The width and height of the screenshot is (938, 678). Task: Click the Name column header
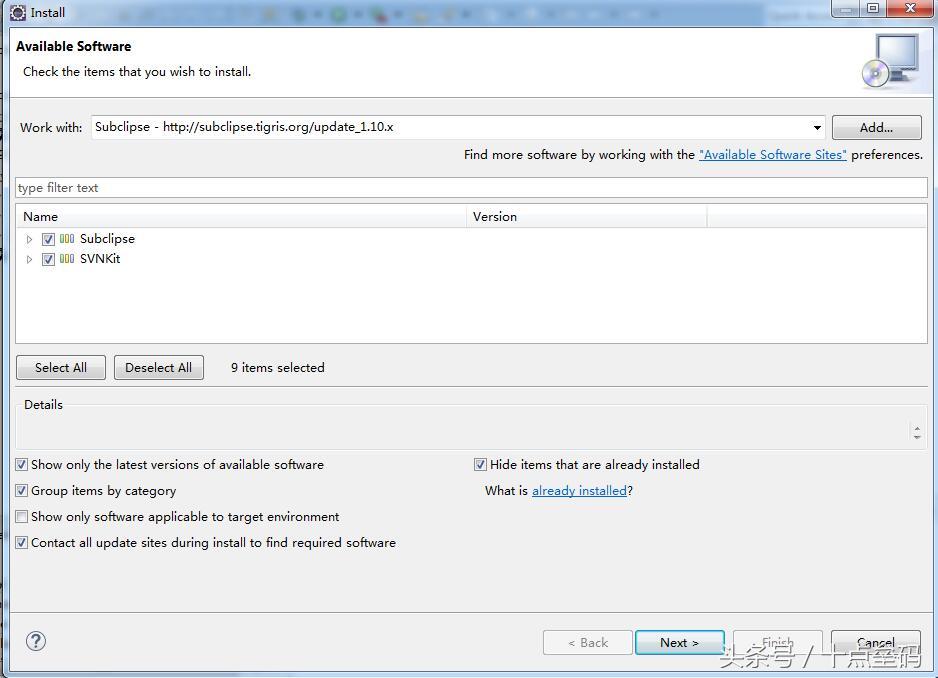point(241,217)
